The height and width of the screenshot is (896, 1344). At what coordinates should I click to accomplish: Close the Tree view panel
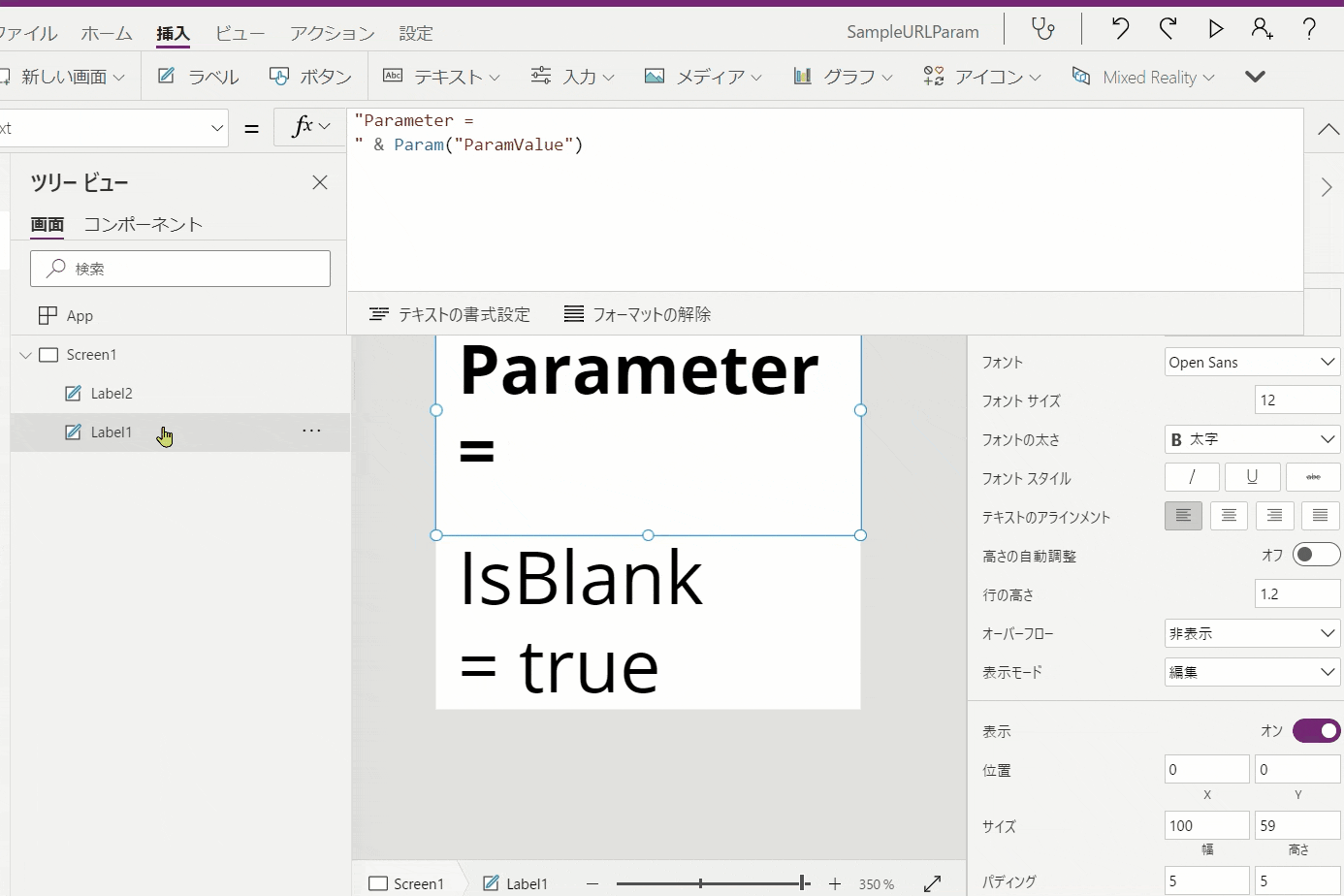pos(320,182)
